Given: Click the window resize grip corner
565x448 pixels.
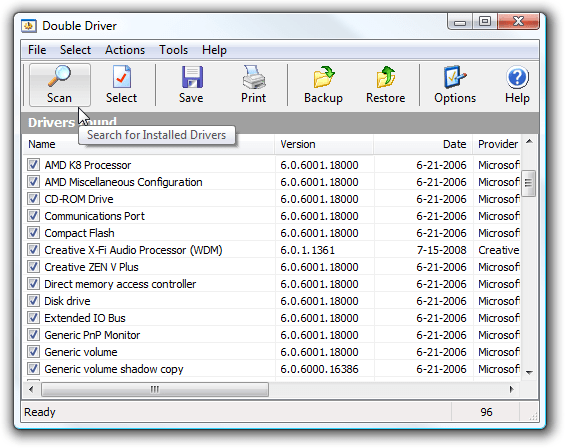Looking at the screenshot, I should tap(533, 416).
